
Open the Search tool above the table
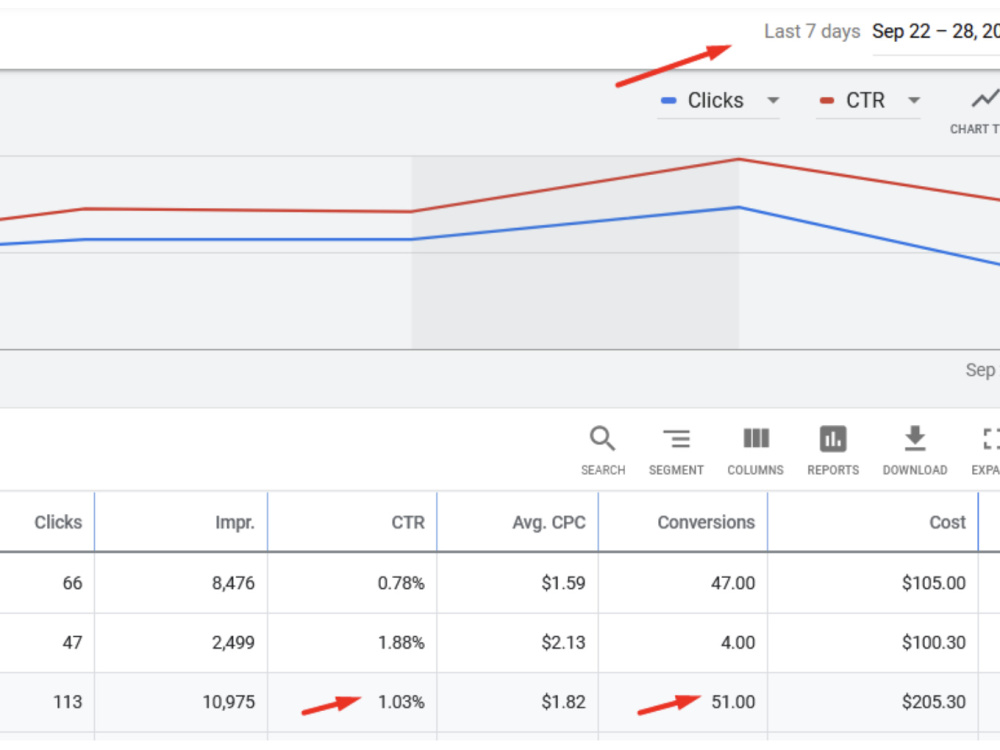pos(603,451)
